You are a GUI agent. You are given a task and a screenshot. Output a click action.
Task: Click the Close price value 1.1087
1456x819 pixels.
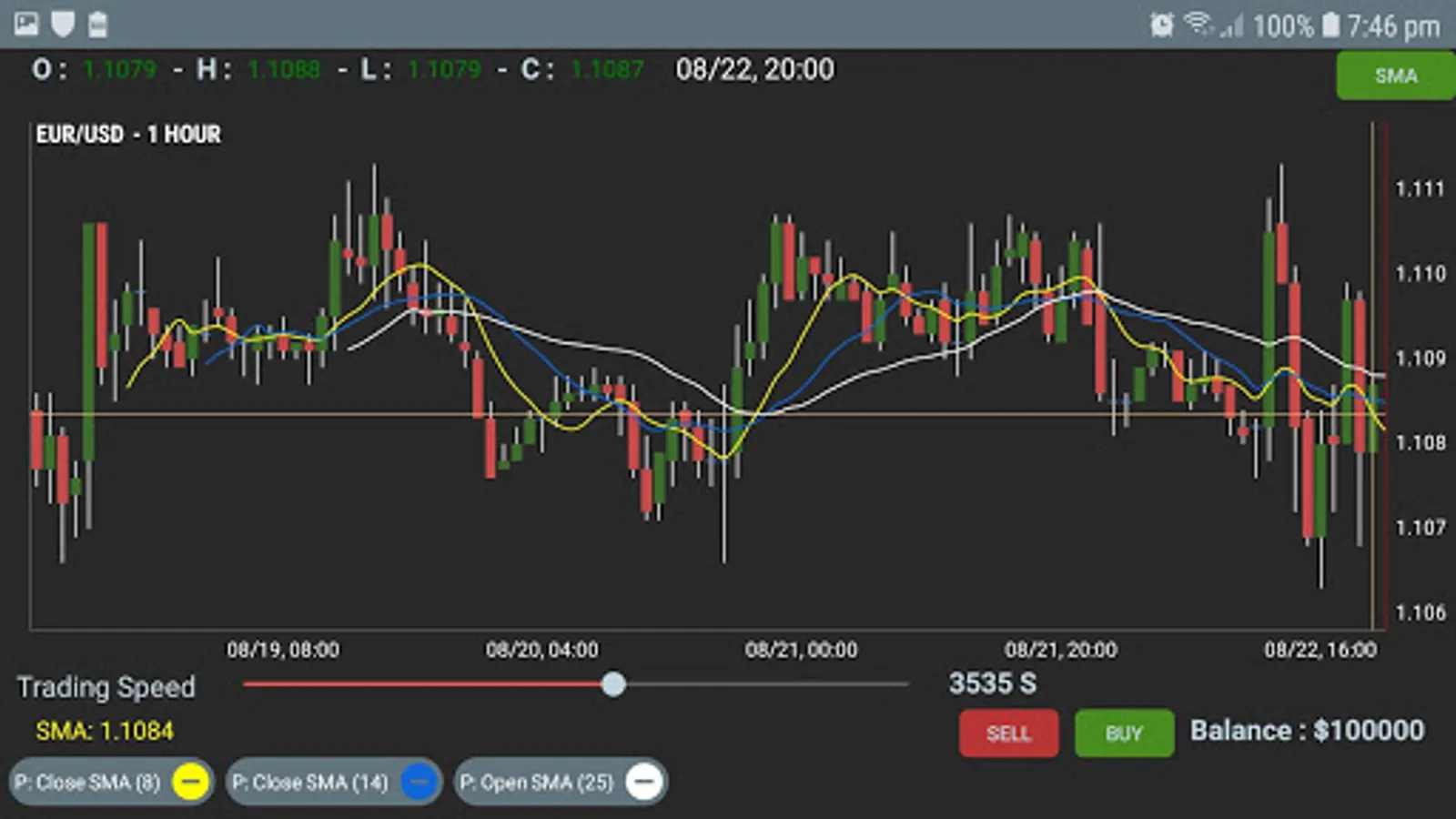(x=607, y=69)
